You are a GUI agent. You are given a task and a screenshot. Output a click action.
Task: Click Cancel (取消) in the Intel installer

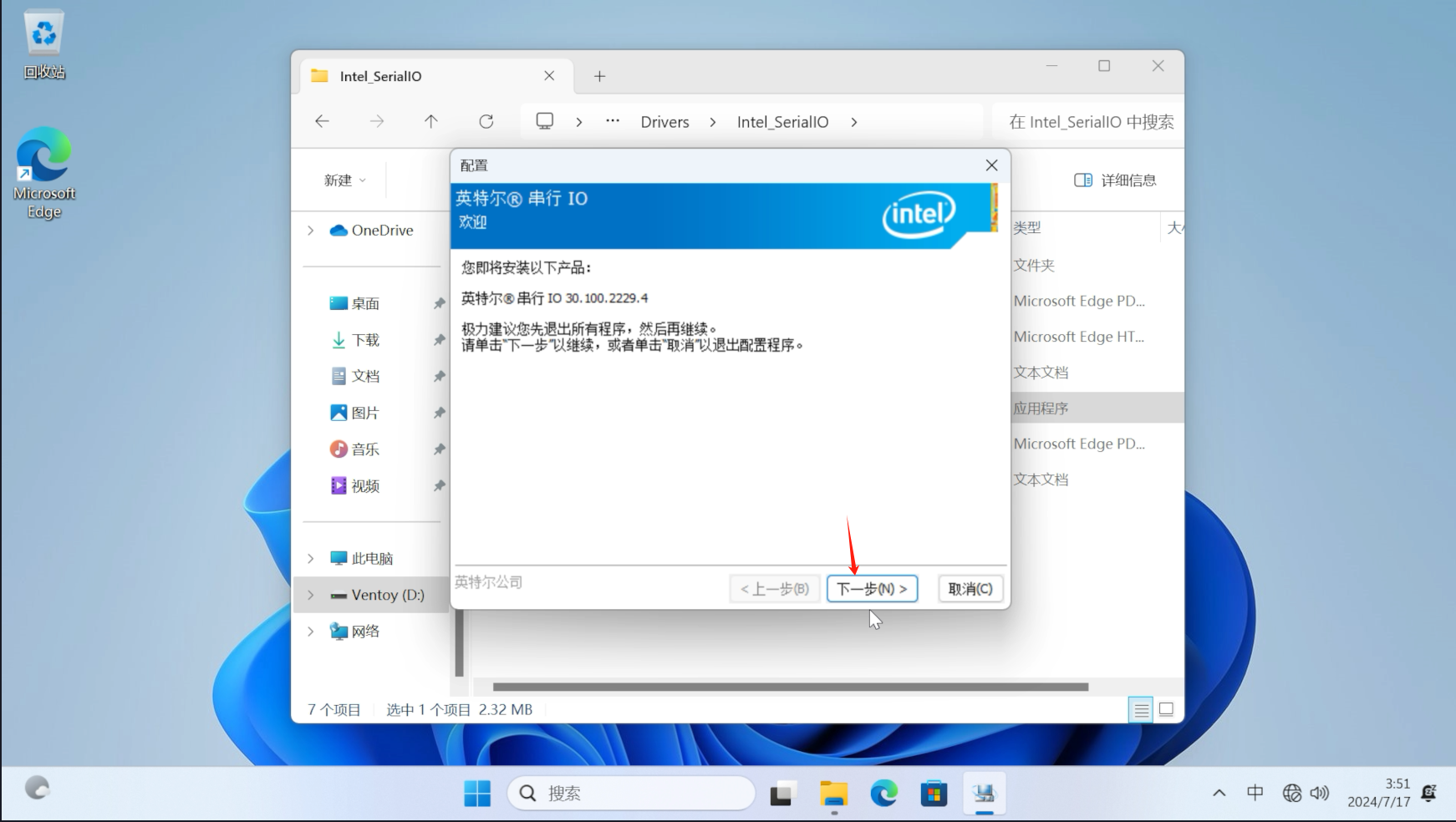click(x=970, y=588)
